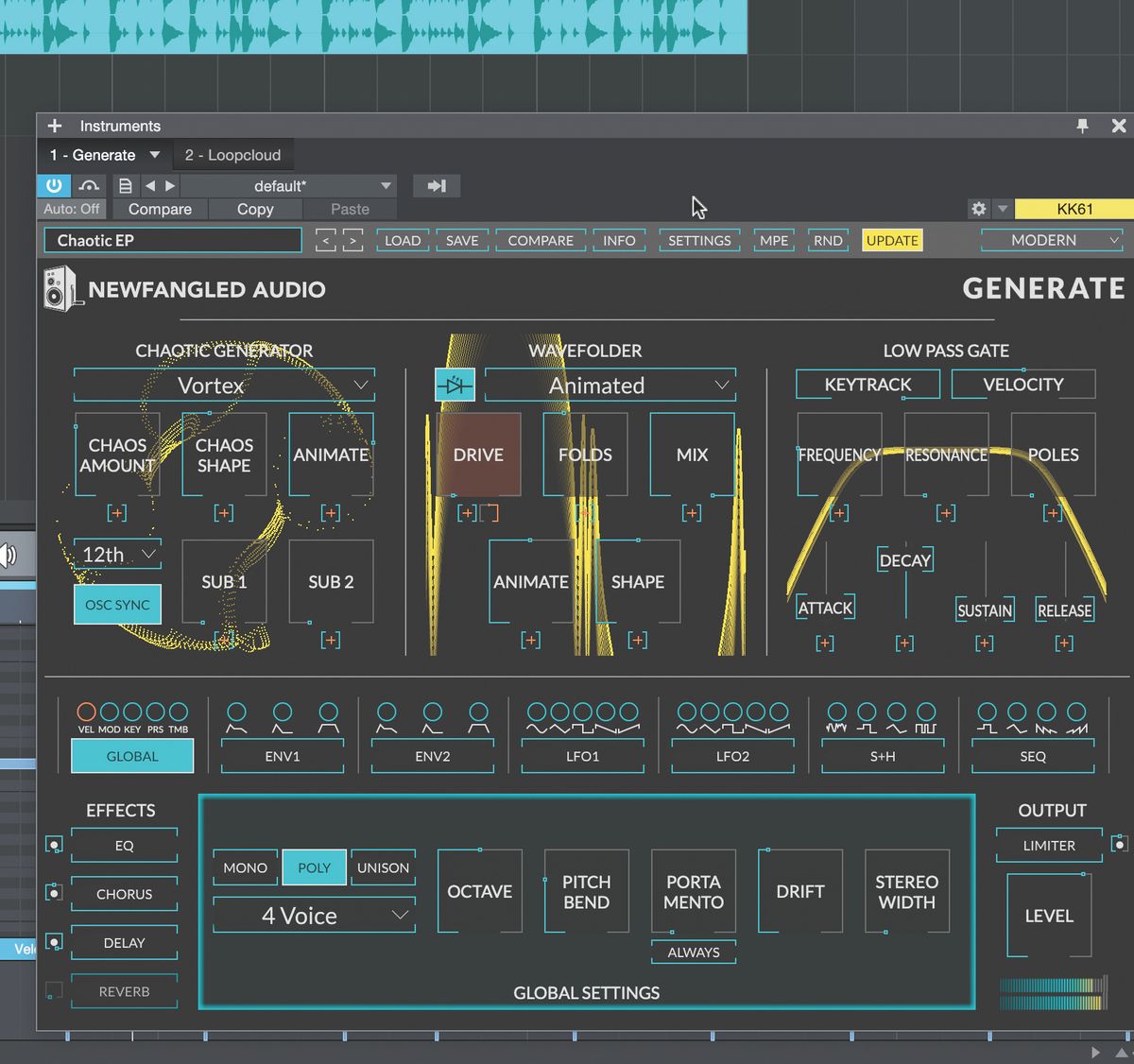Click previous preset bracket arrow in Generate
The image size is (1134, 1064).
[325, 241]
